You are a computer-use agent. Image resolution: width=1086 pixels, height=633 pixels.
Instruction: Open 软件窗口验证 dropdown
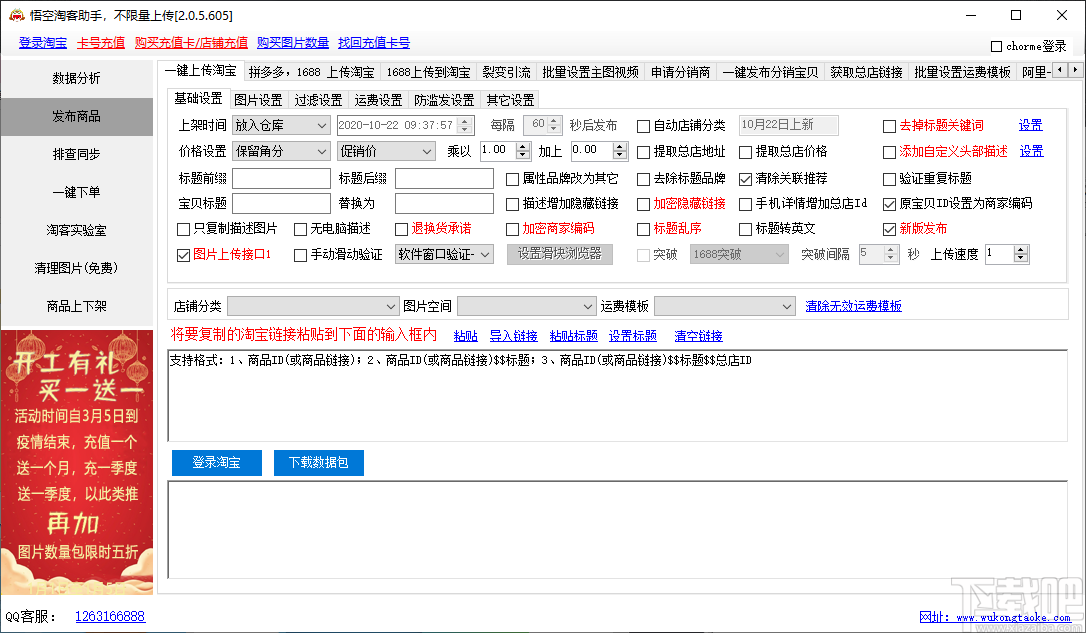tap(445, 254)
